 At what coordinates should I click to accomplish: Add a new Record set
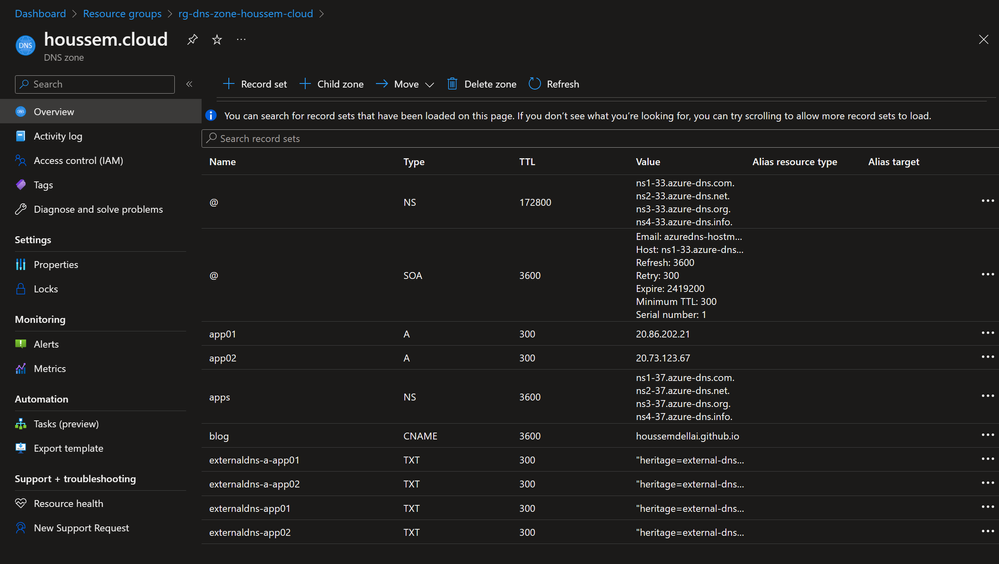click(255, 84)
